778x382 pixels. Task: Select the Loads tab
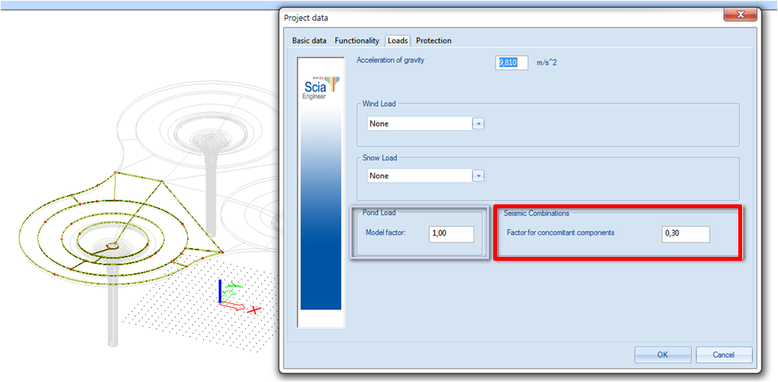pyautogui.click(x=397, y=41)
